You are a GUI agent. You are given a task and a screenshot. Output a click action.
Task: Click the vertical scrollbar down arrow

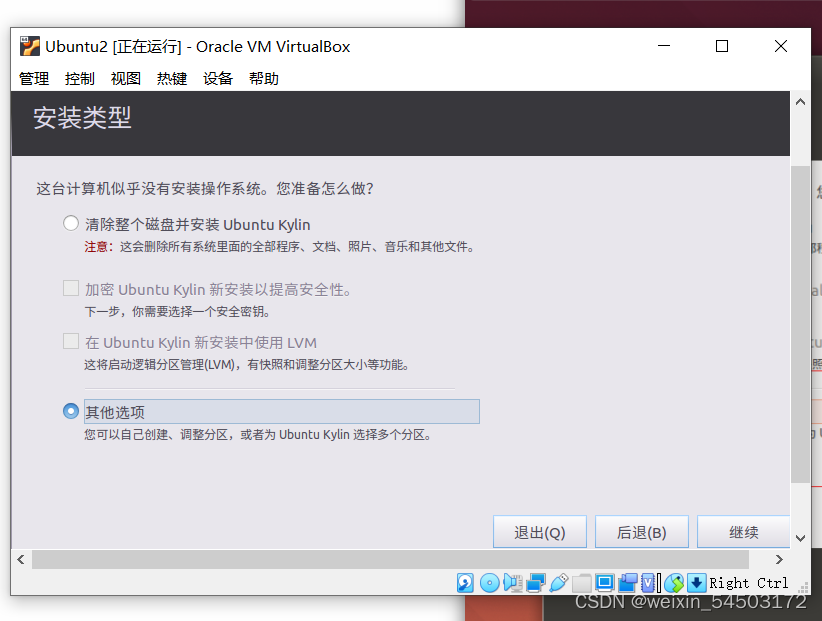pyautogui.click(x=800, y=537)
